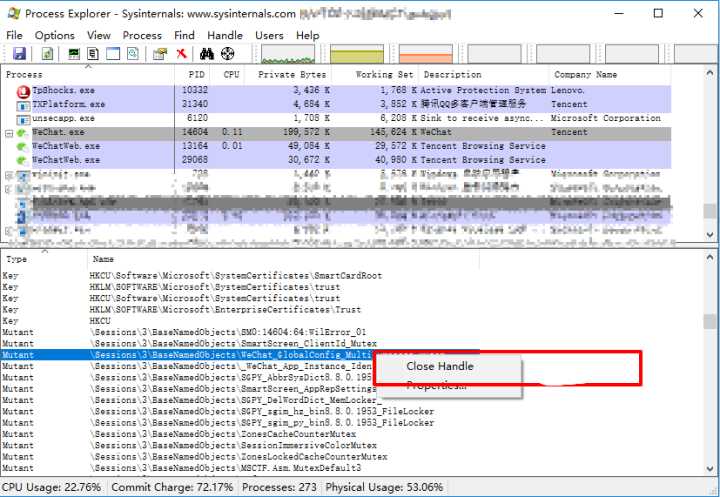Collapse the WeChat.exe process tree
720x497 pixels.
pos(9,133)
